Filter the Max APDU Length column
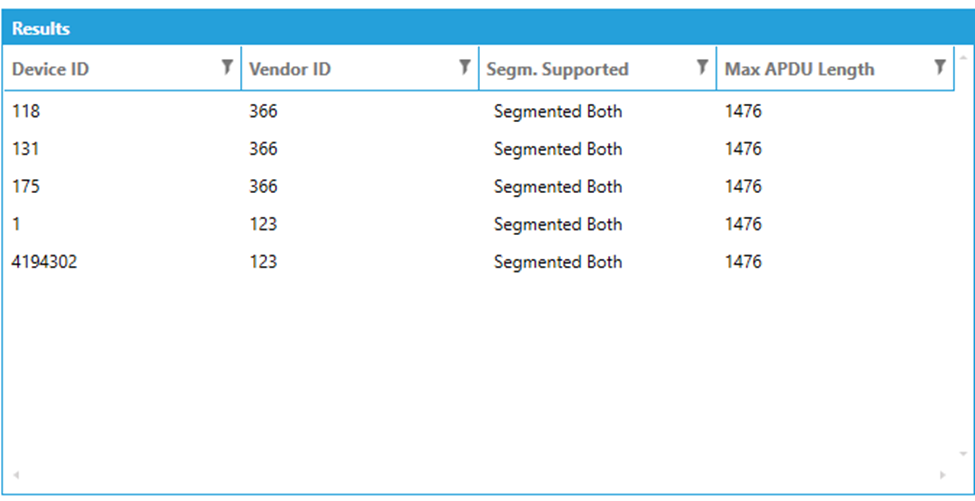This screenshot has width=975, height=501. tap(939, 68)
